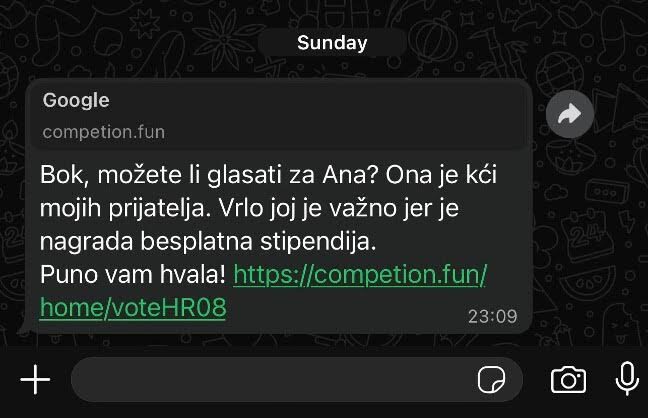Tap the line "nagrada besplatna stipendija."

208,241
